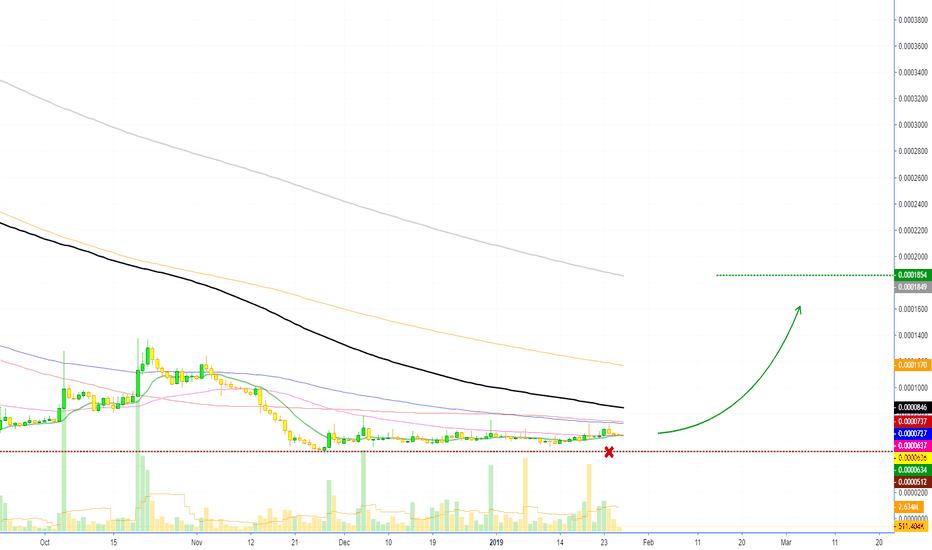This screenshot has width=932, height=550.
Task: Click the 0.0003600 price axis tick
Action: pyautogui.click(x=913, y=46)
